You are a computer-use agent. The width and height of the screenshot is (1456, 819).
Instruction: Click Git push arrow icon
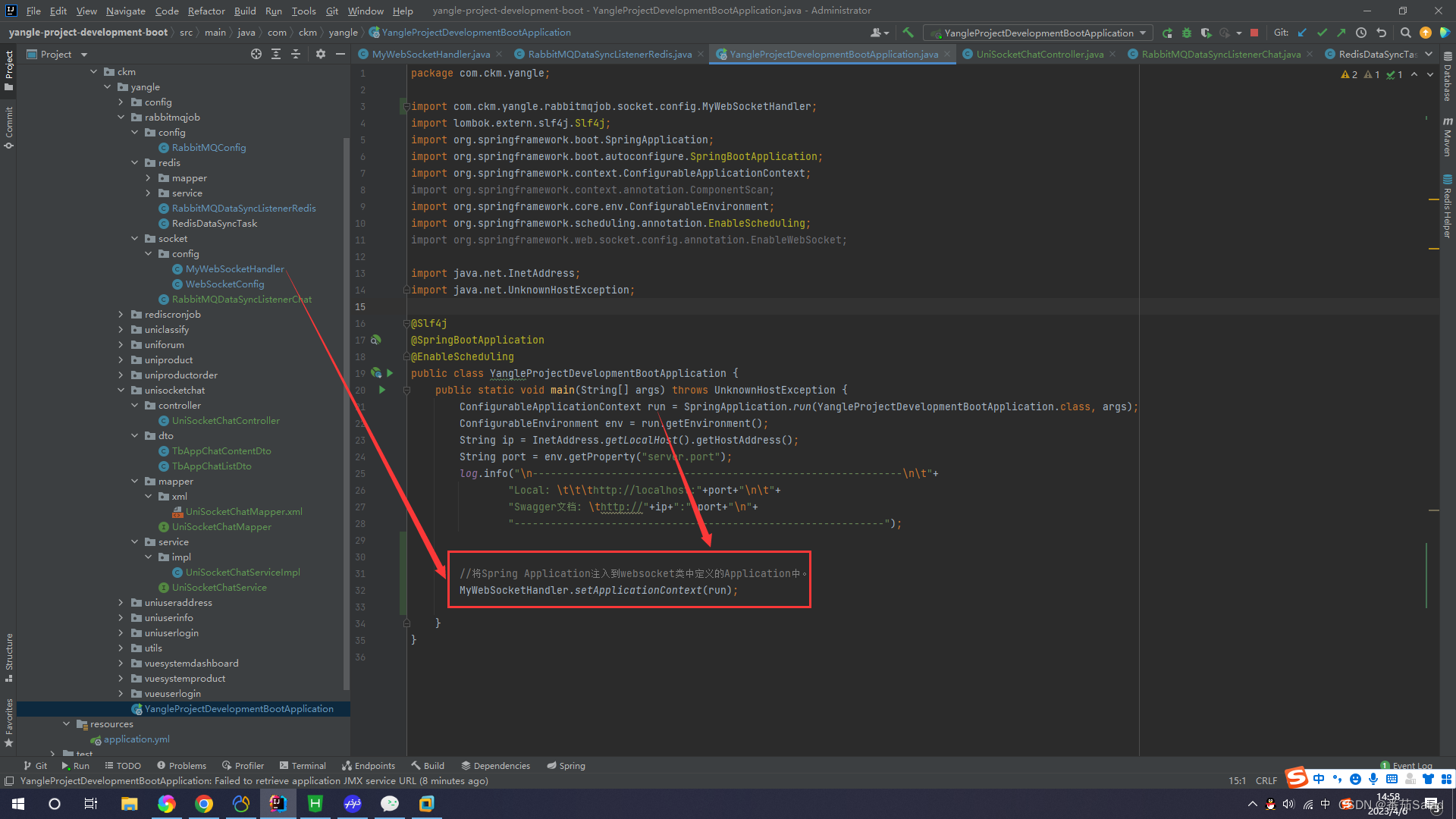point(1341,33)
